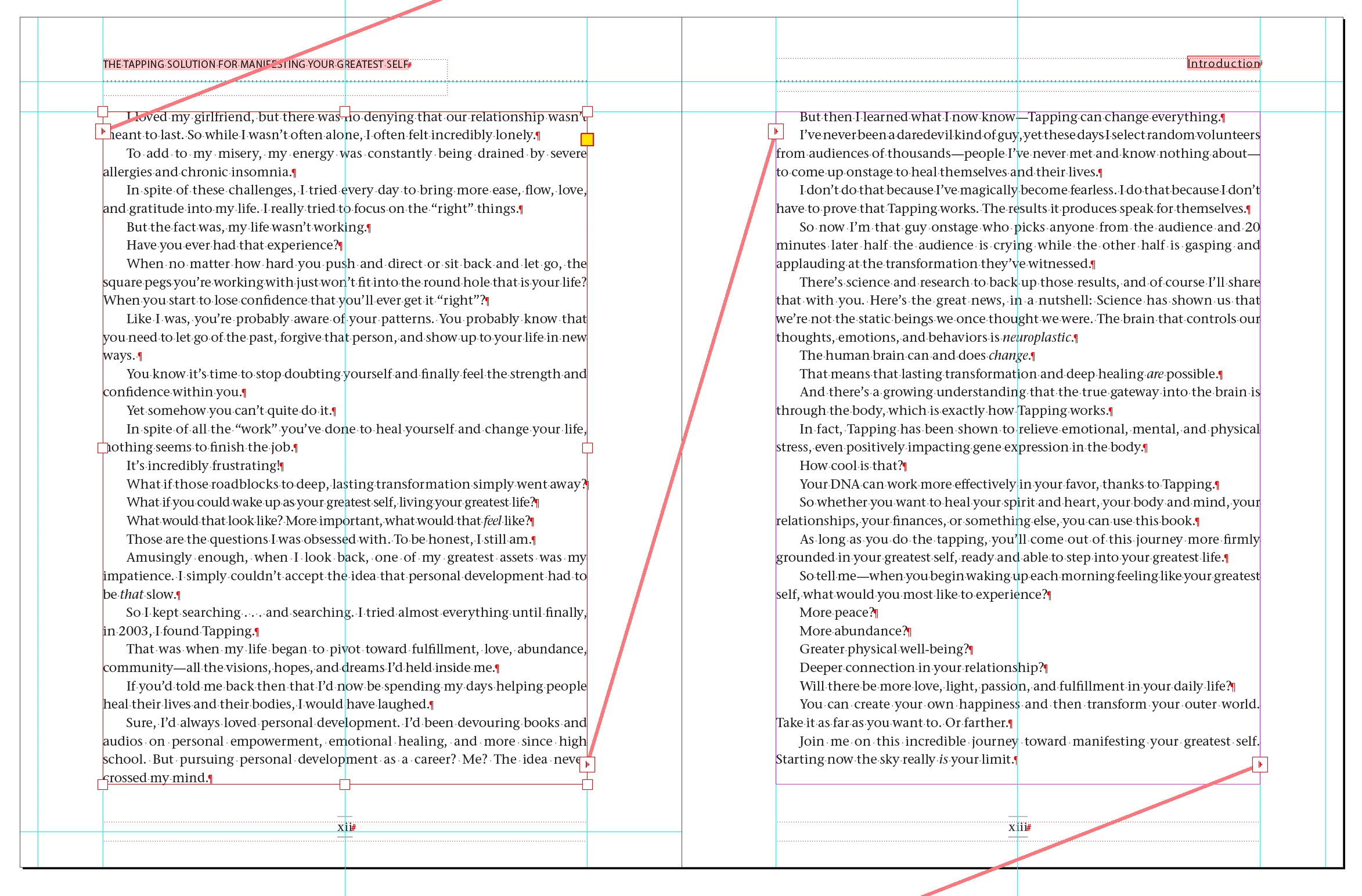The width and height of the screenshot is (1362, 896).
Task: Click the line 'It's incredibly frustrating!'
Action: (x=203, y=465)
